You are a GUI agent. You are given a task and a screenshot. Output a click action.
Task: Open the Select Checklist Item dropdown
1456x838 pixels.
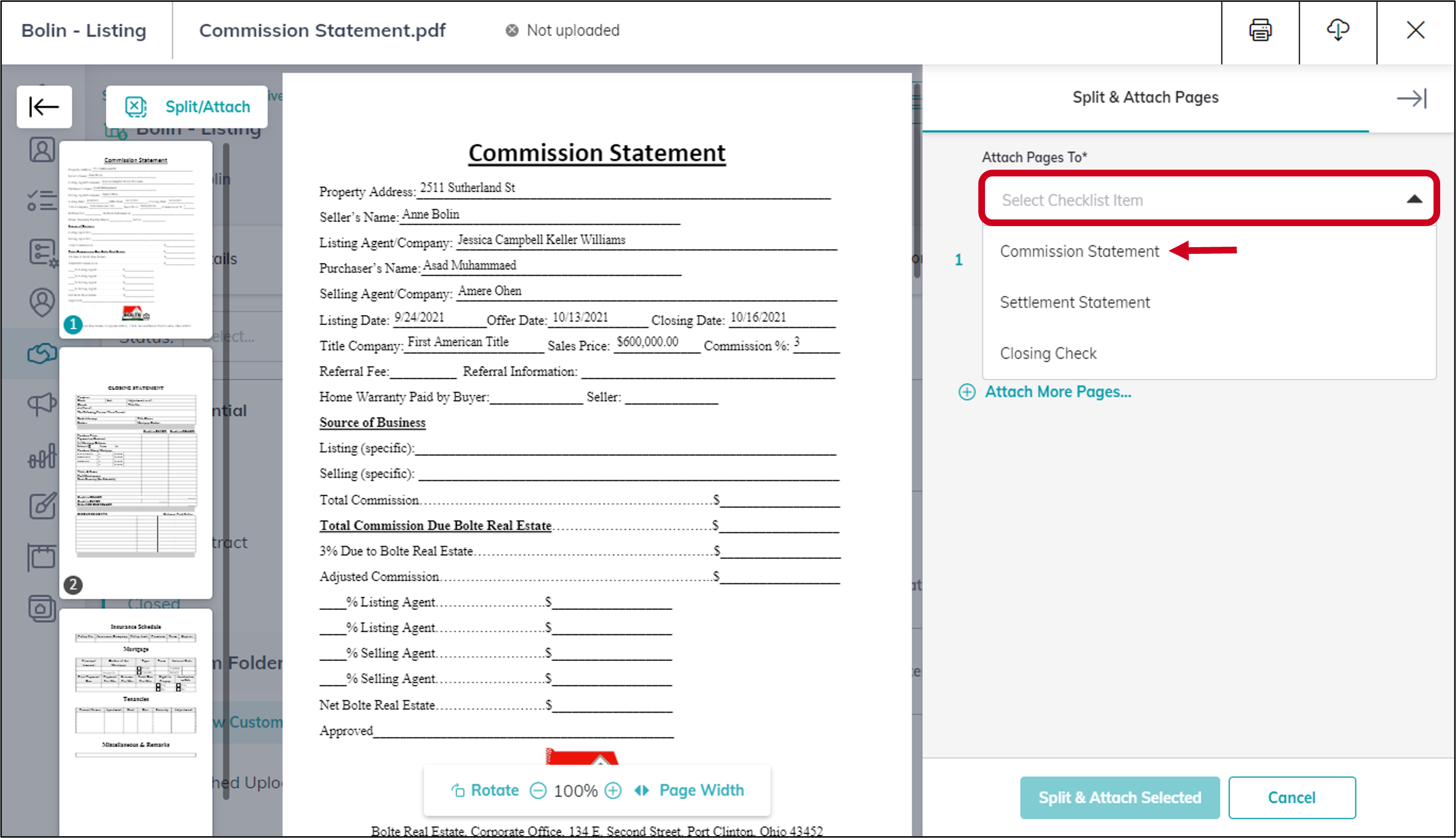tap(1209, 199)
